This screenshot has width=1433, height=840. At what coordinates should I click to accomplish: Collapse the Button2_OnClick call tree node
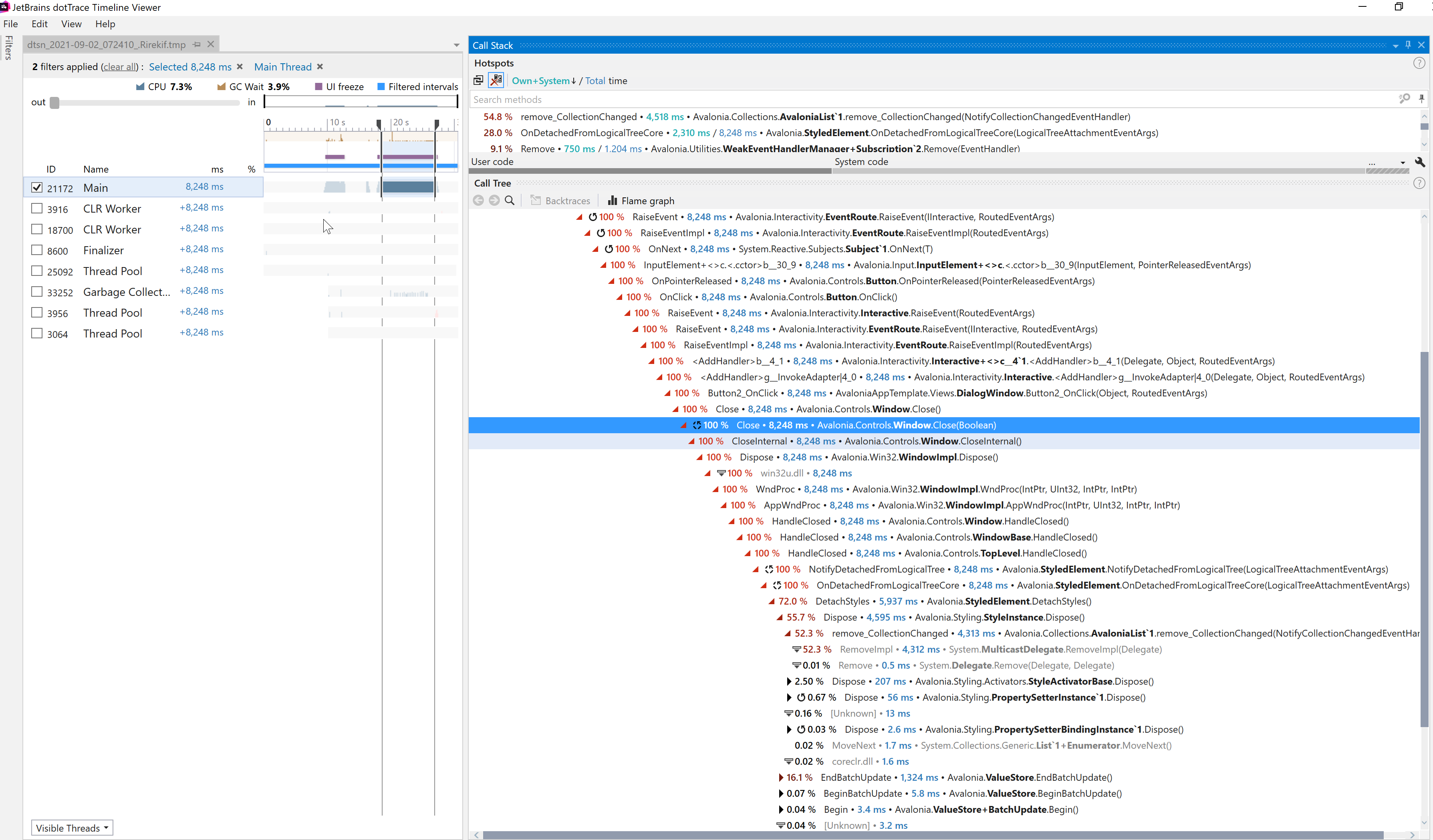click(667, 393)
